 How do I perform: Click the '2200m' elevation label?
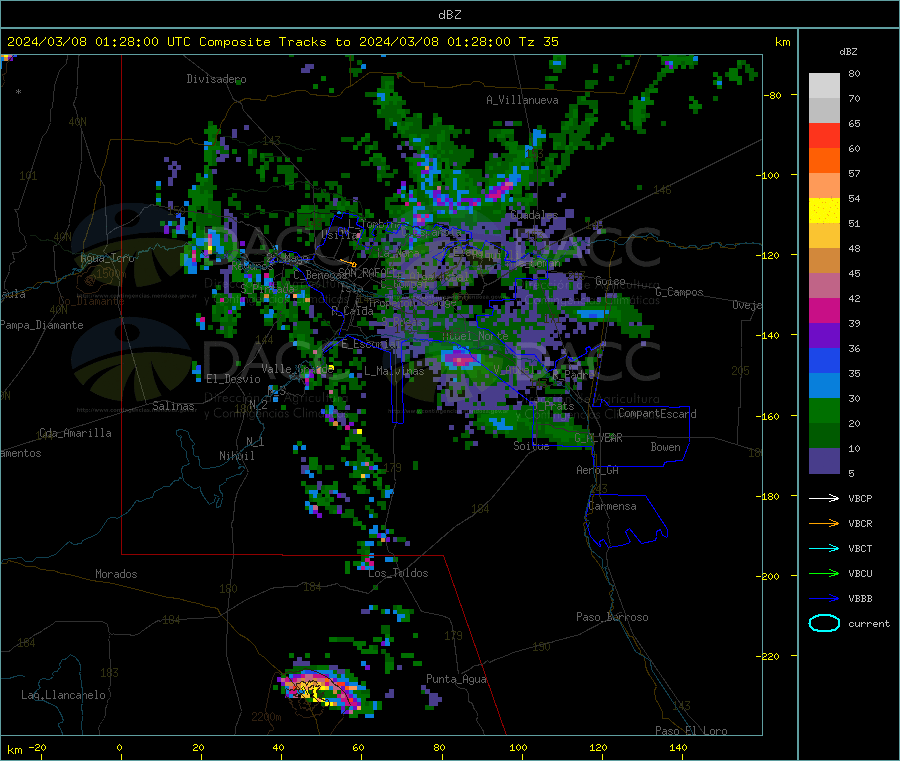pos(266,717)
